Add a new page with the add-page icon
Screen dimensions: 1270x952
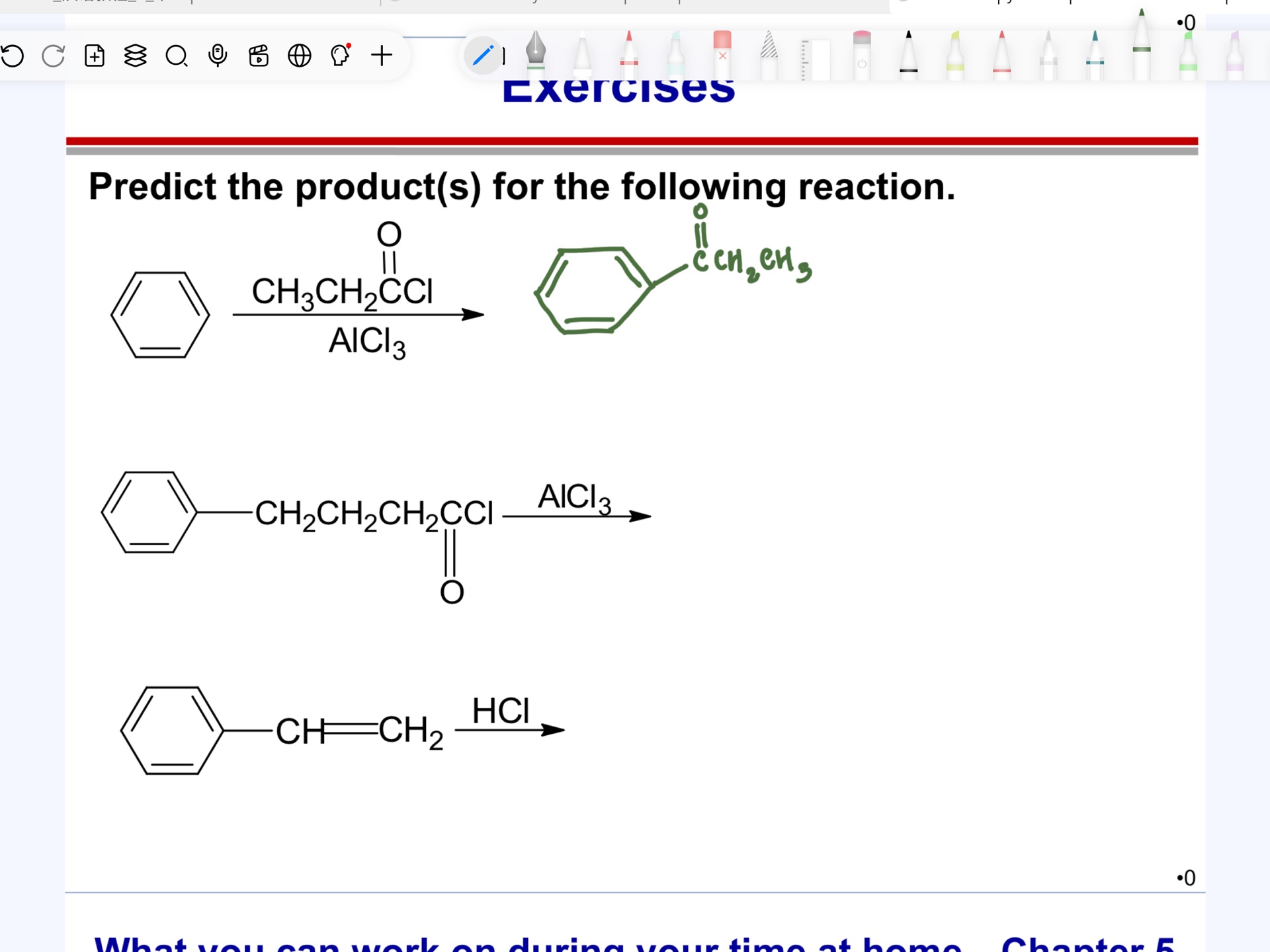pyautogui.click(x=94, y=56)
